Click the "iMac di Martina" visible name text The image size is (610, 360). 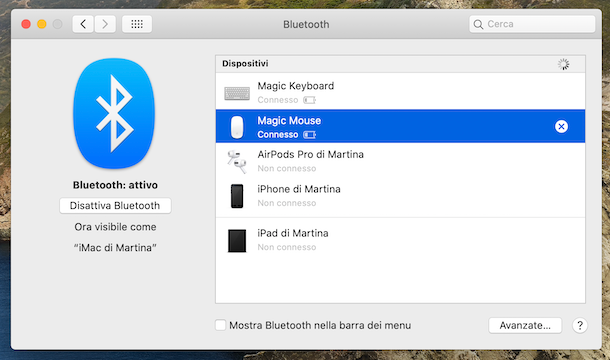pyautogui.click(x=115, y=248)
